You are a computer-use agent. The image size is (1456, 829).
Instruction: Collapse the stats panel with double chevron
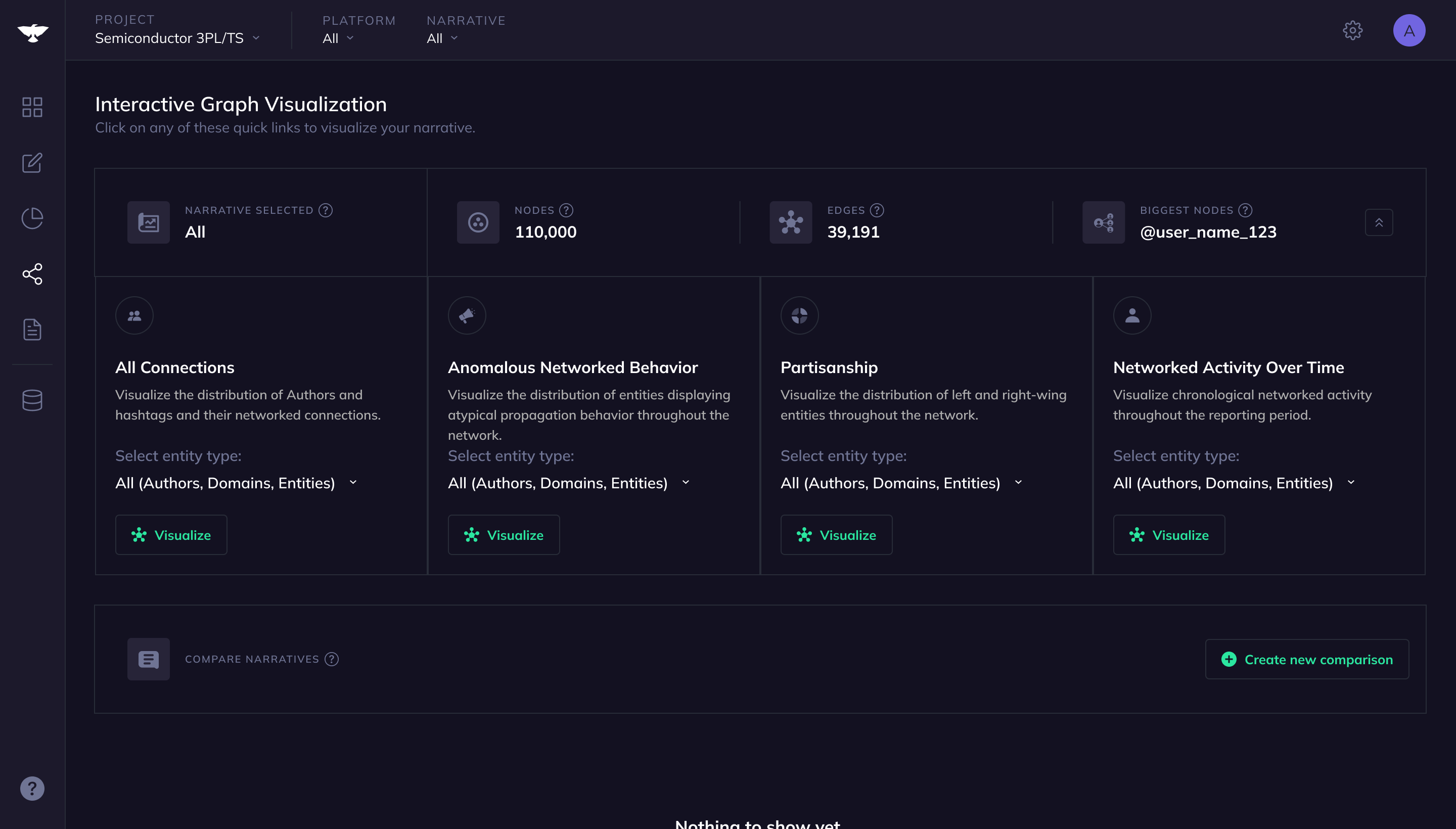click(1379, 222)
